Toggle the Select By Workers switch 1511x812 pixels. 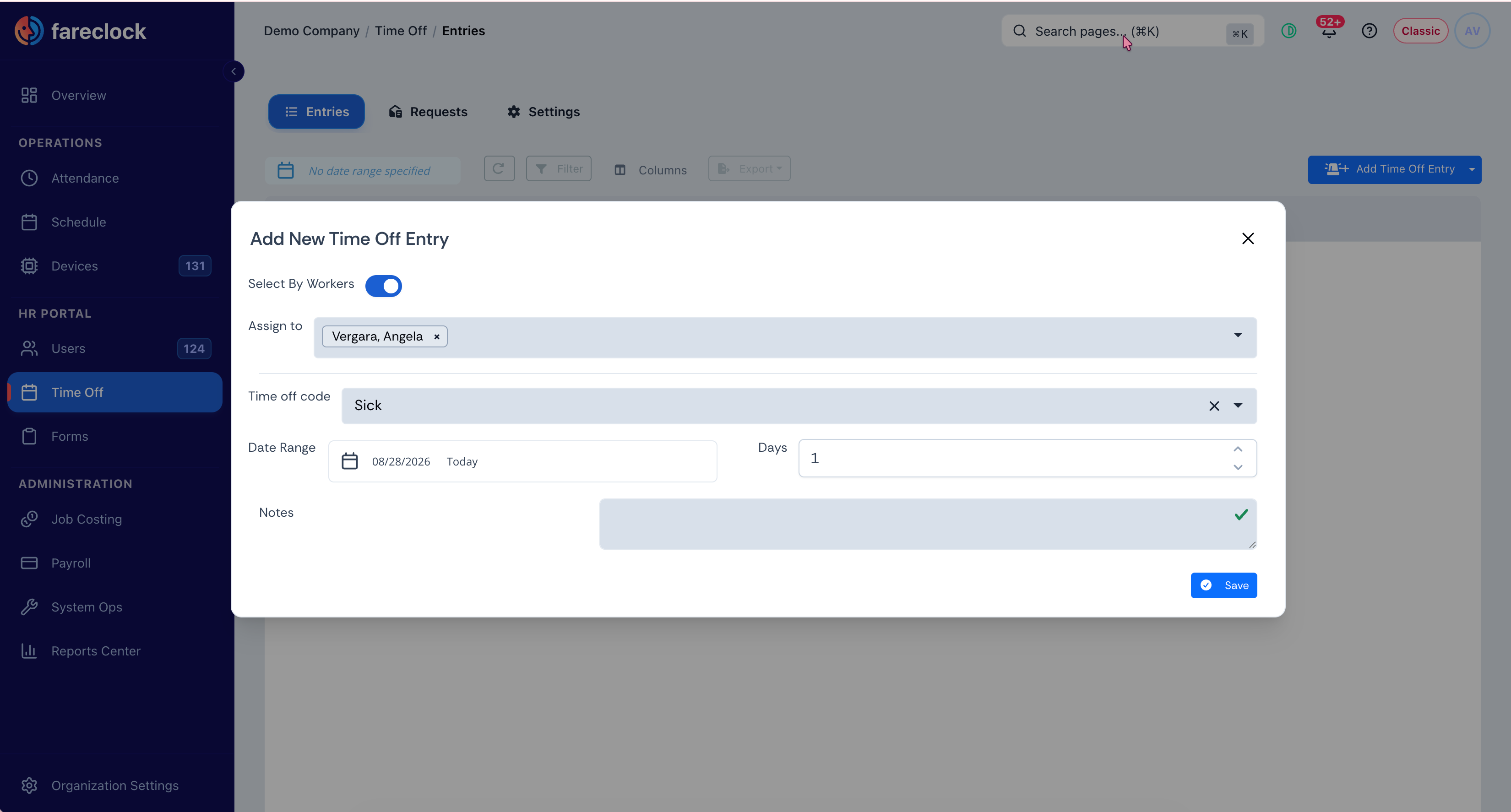pyautogui.click(x=383, y=286)
